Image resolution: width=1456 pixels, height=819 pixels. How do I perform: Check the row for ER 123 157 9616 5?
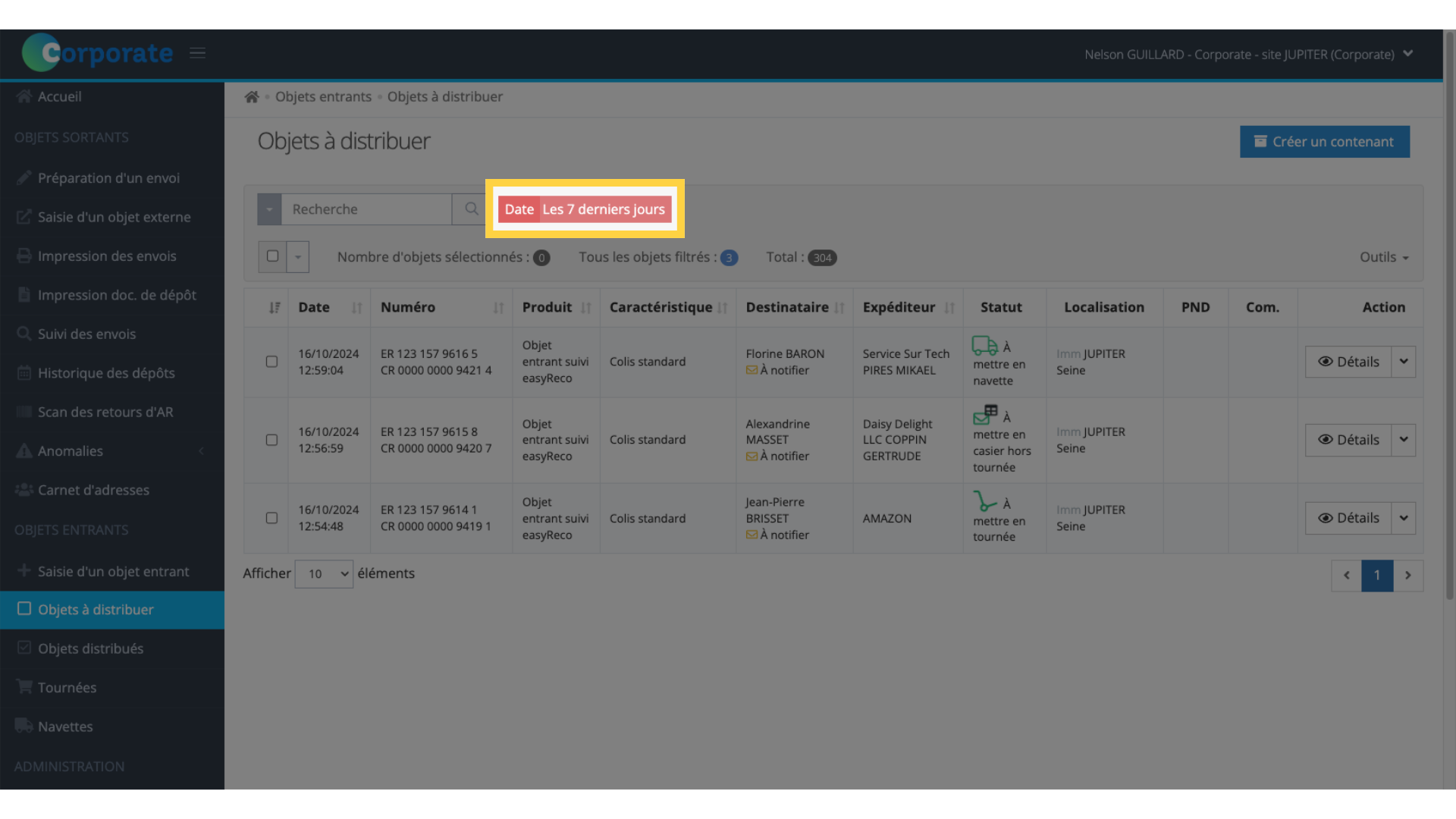tap(271, 362)
